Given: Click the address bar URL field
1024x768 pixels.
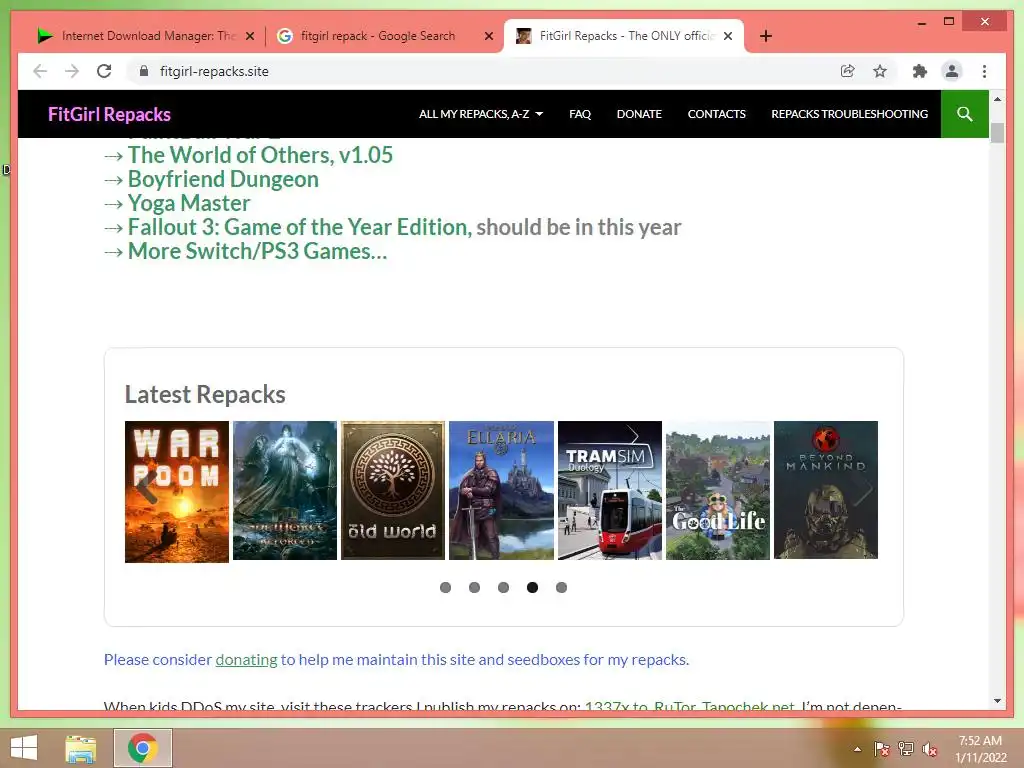Looking at the screenshot, I should pyautogui.click(x=483, y=71).
